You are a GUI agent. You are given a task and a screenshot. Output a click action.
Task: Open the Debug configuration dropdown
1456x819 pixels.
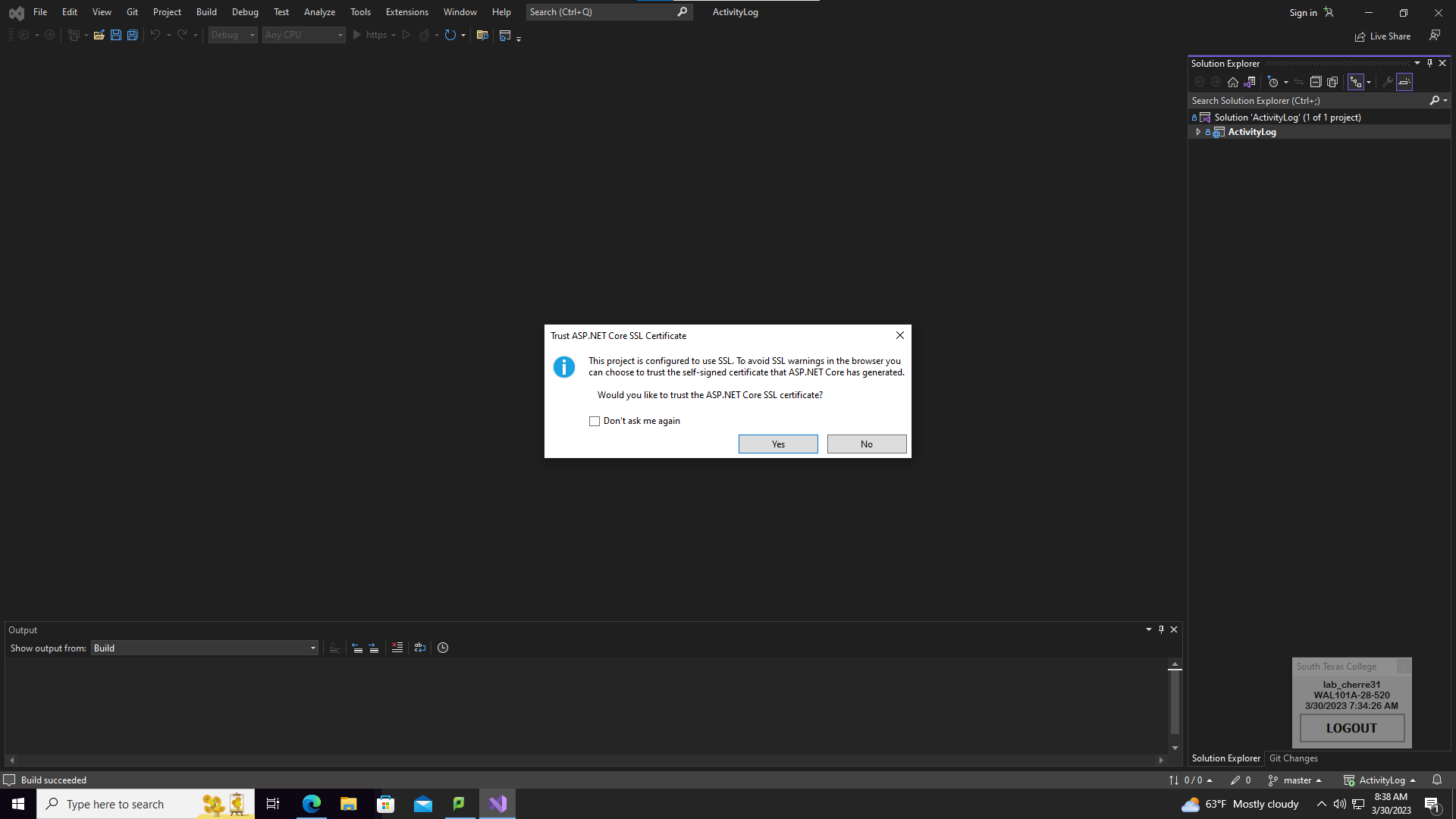(x=233, y=35)
